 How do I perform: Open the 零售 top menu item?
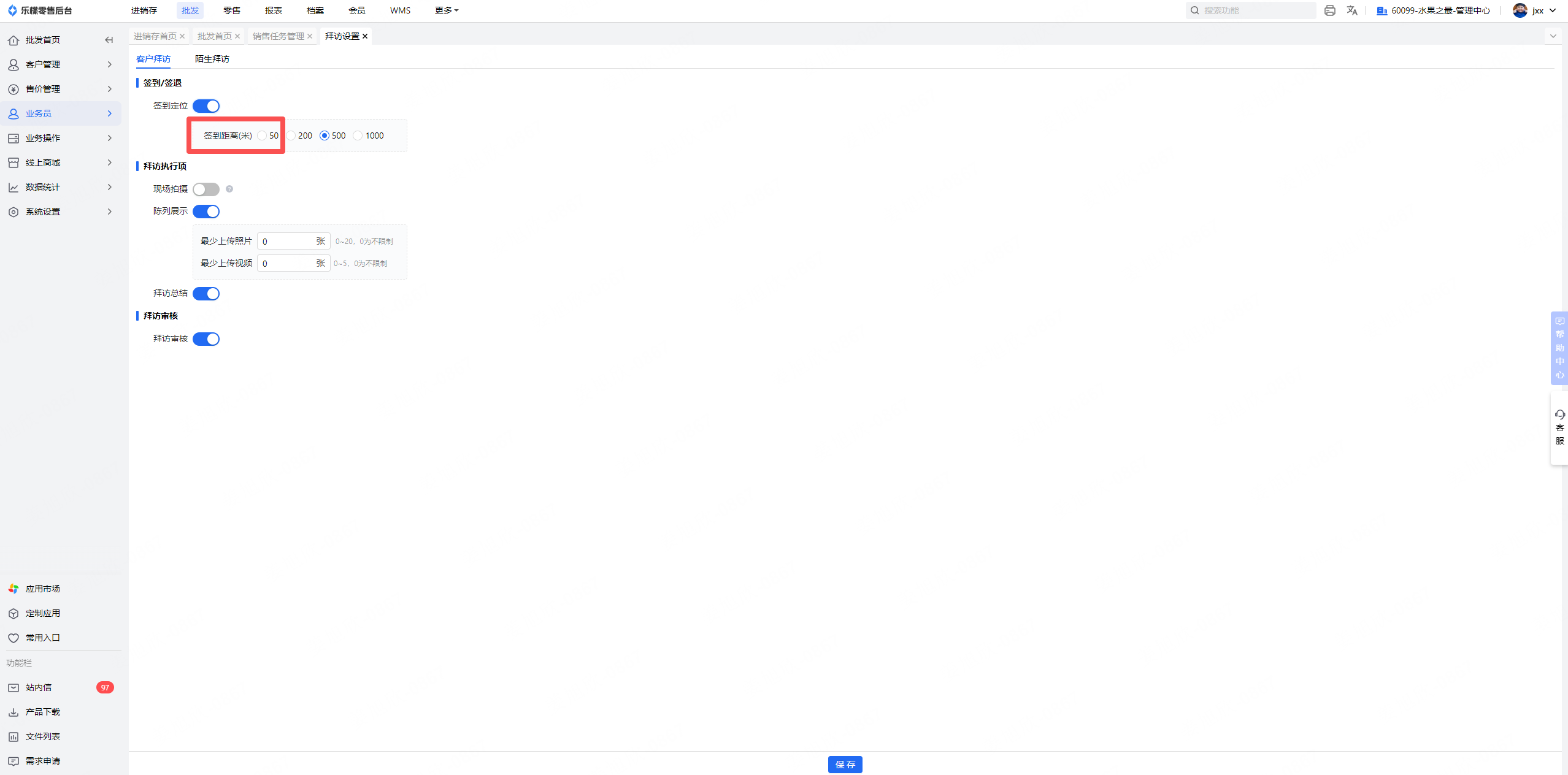click(x=231, y=10)
